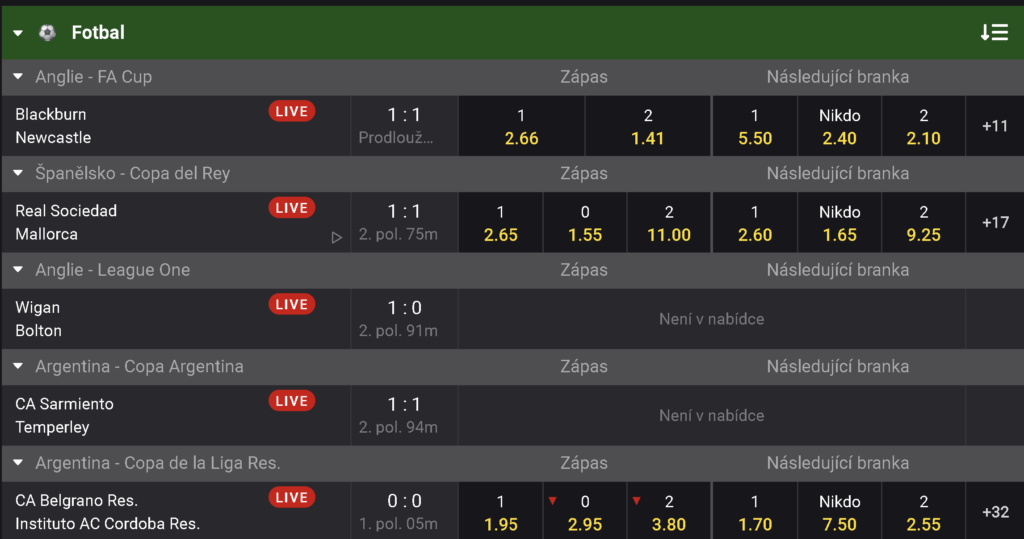Screen dimensions: 1024x539
Task: Click the soccer ball icon next to Fotbal
Action: pyautogui.click(x=47, y=32)
